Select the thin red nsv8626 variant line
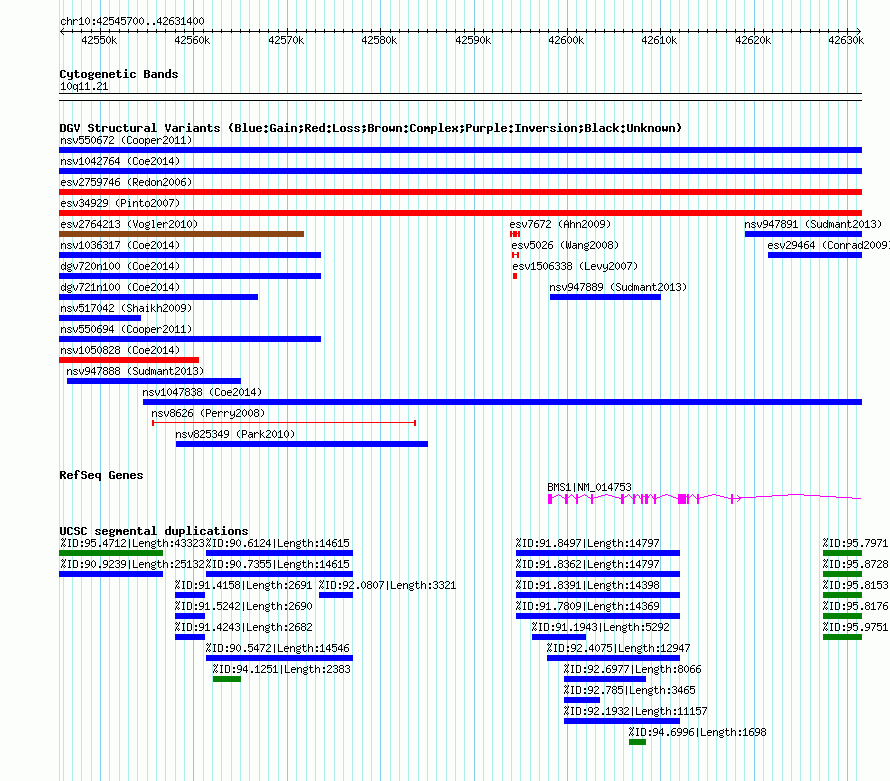 [x=284, y=423]
